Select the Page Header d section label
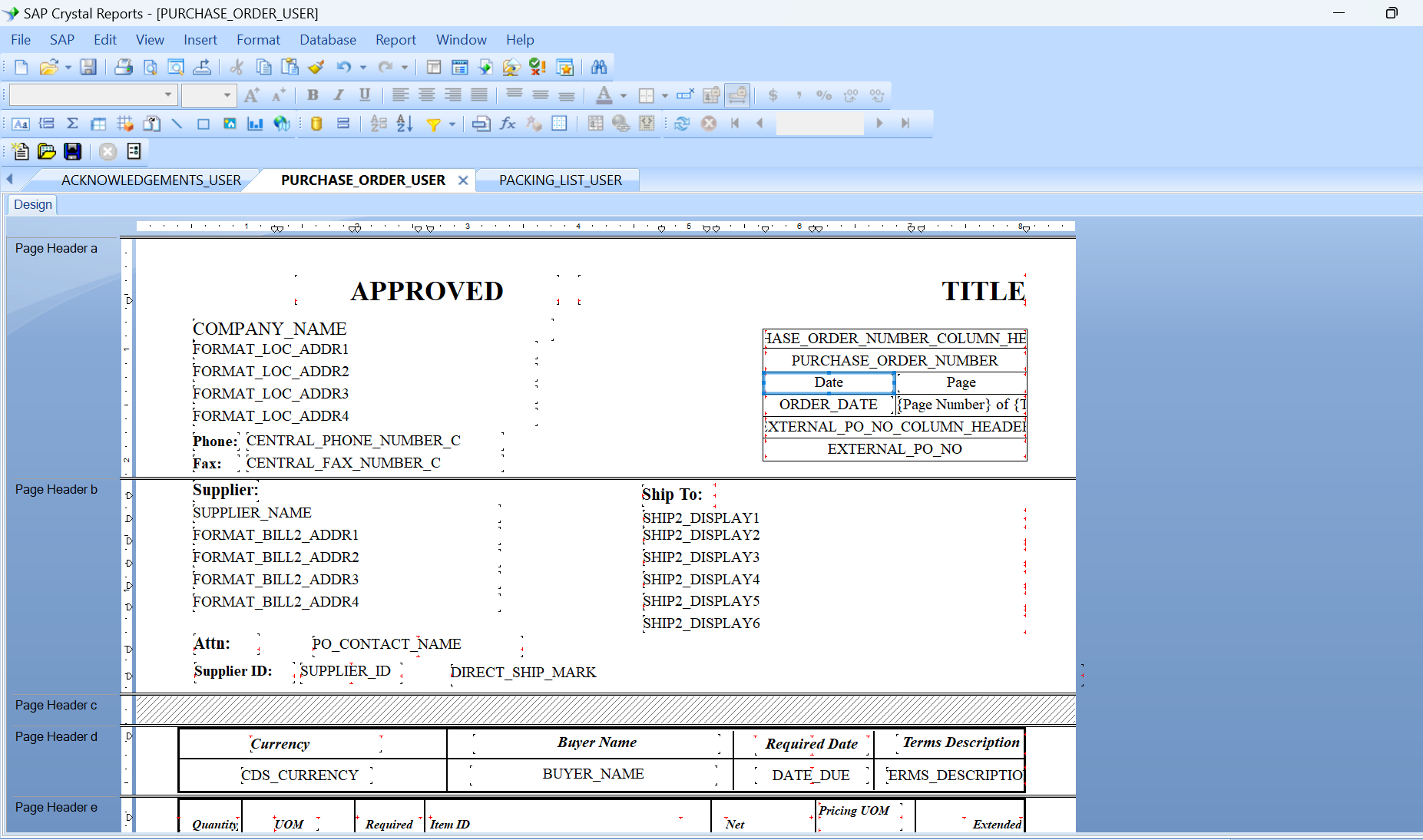The image size is (1423, 840). coord(56,737)
